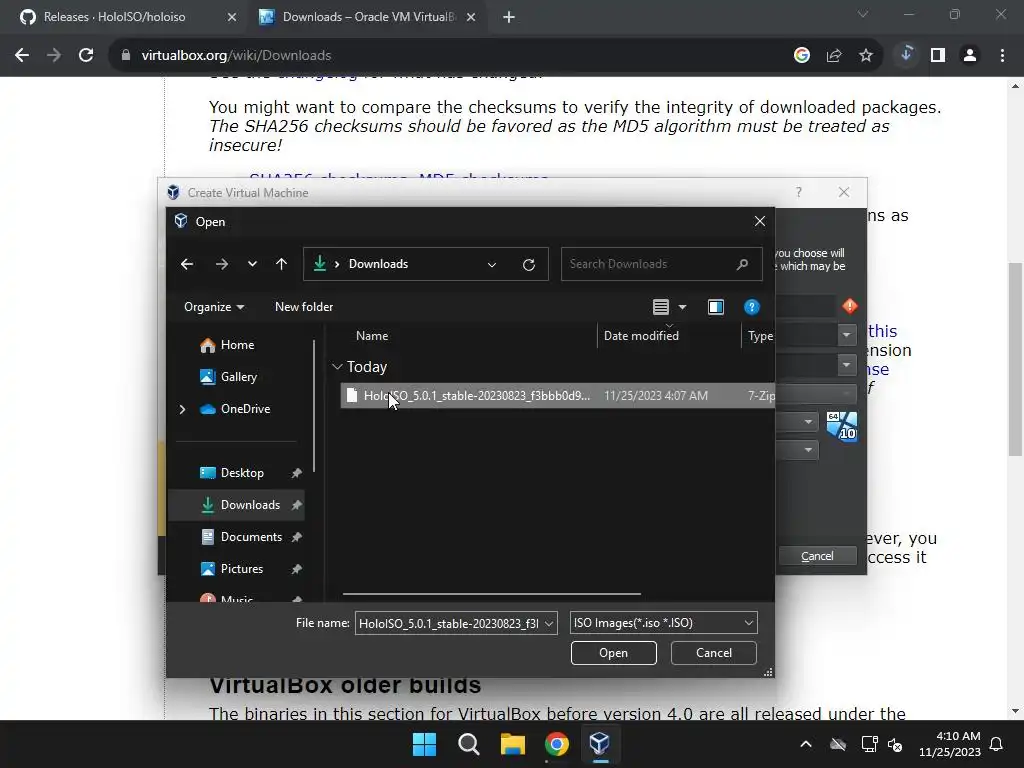The width and height of the screenshot is (1024, 768).
Task: Click the webpage vertical scrollbar
Action: coord(1015,359)
